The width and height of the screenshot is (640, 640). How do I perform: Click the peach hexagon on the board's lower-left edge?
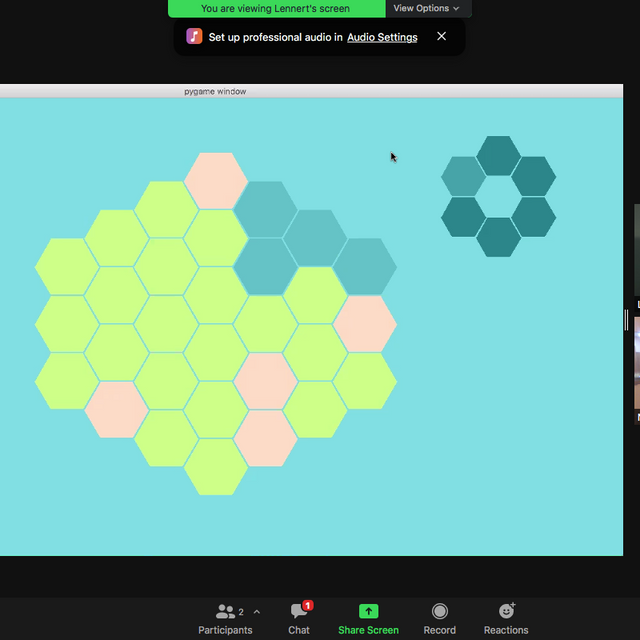[116, 409]
